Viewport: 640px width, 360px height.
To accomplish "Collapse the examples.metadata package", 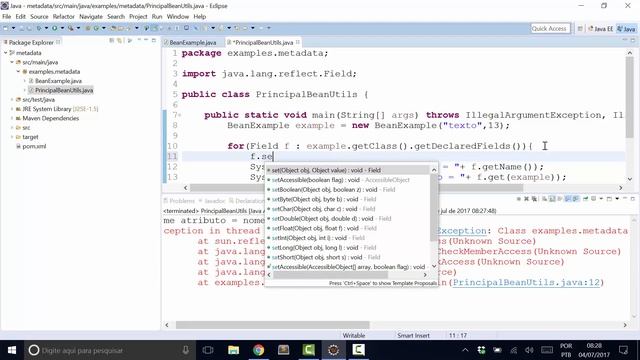I will pos(18,71).
